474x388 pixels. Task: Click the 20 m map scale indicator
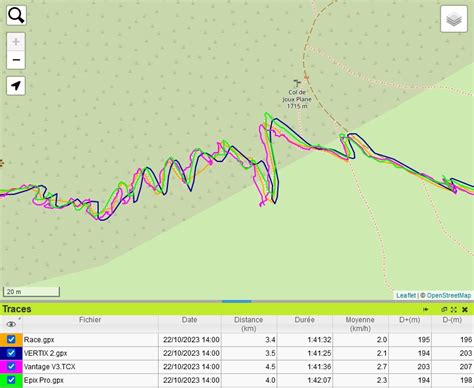click(x=31, y=292)
